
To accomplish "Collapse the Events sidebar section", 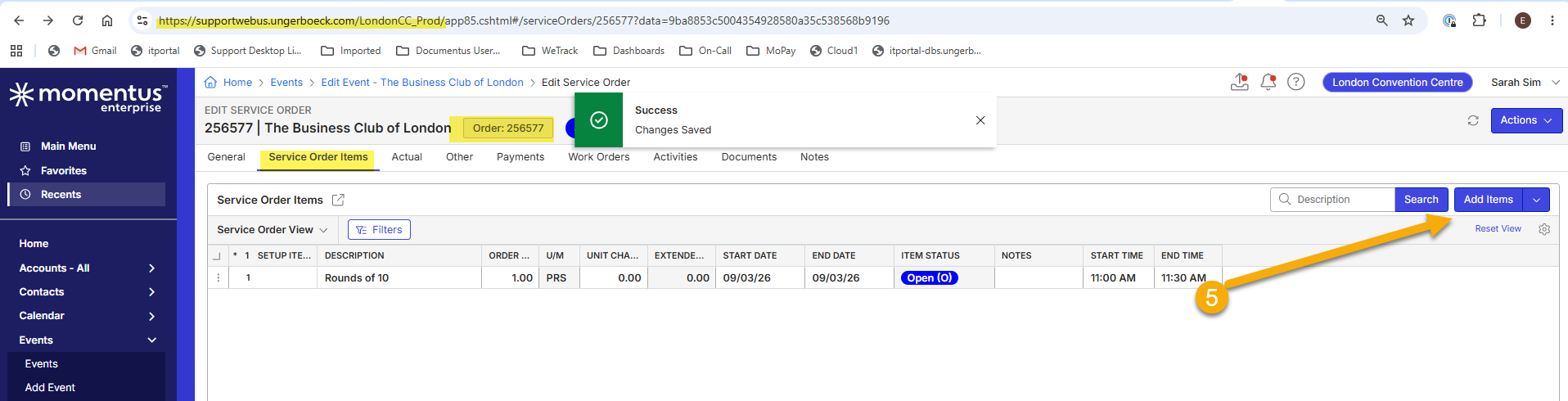I will [x=87, y=340].
